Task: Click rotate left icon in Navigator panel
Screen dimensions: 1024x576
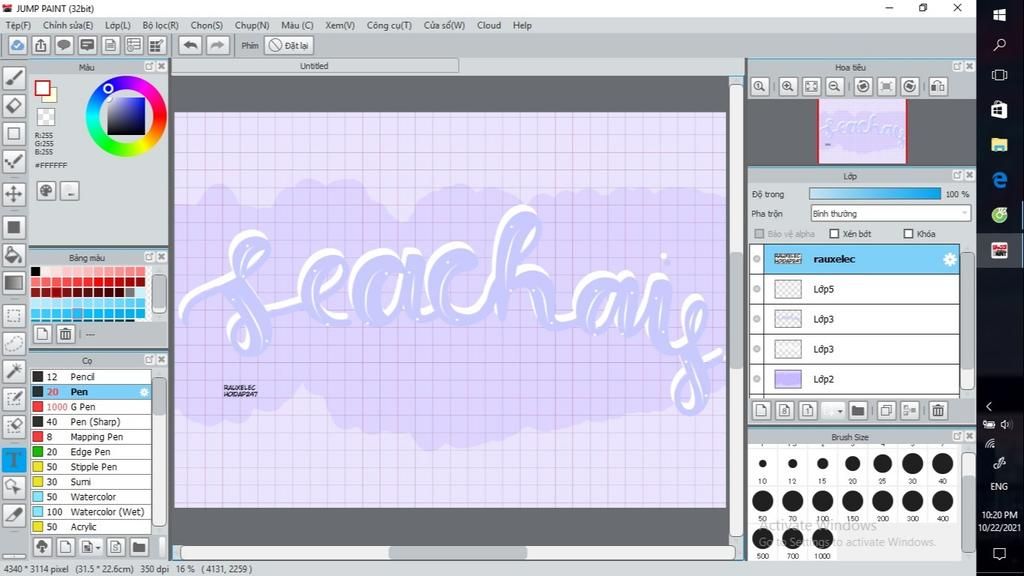Action: (863, 86)
